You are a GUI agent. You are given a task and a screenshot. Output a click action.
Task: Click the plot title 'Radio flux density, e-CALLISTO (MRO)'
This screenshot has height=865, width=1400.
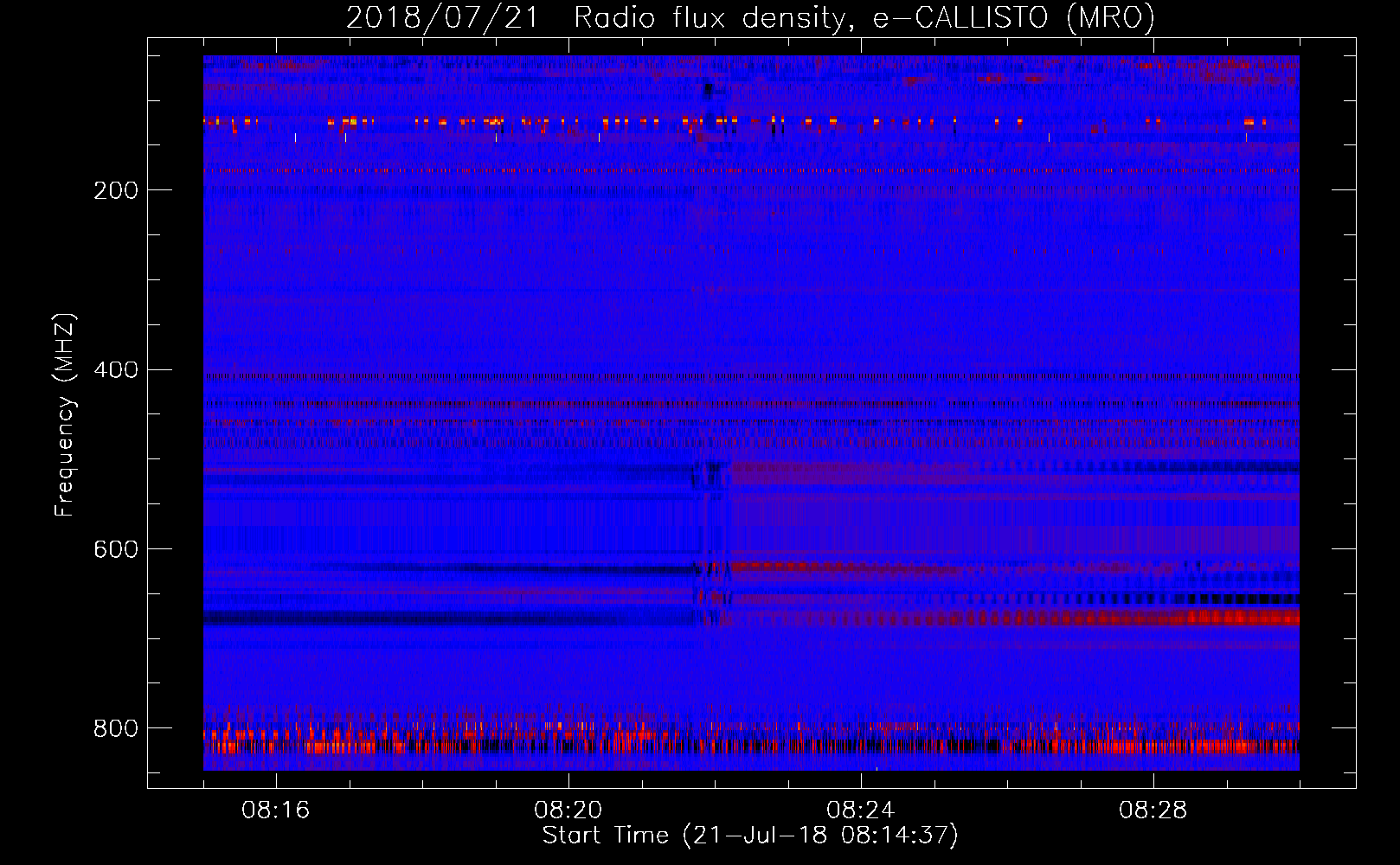click(864, 18)
